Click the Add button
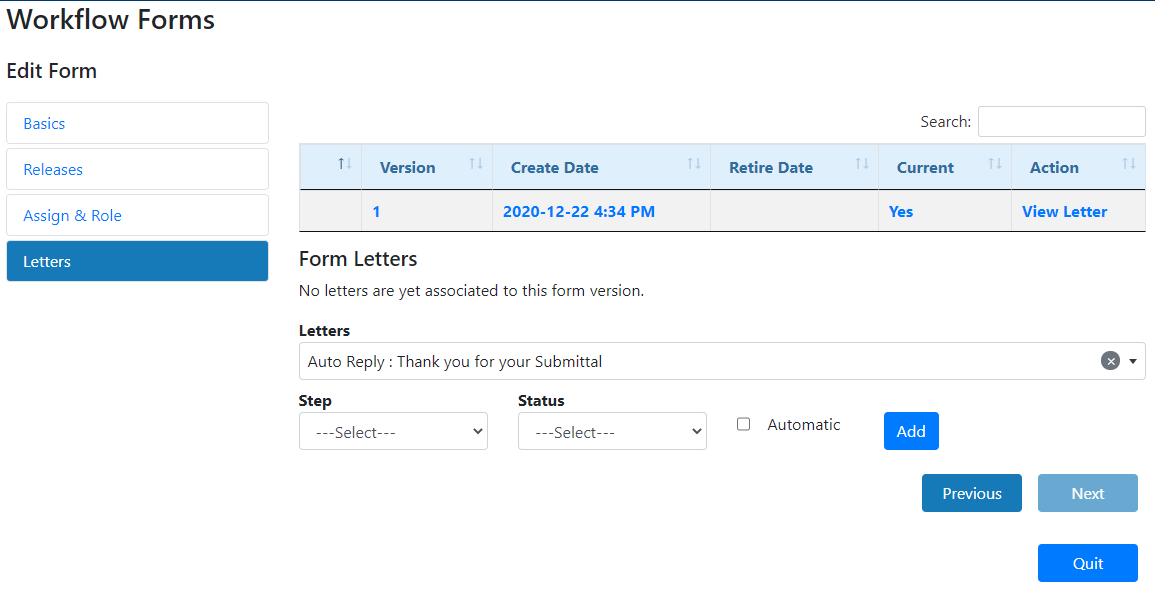This screenshot has width=1155, height=602. 911,431
